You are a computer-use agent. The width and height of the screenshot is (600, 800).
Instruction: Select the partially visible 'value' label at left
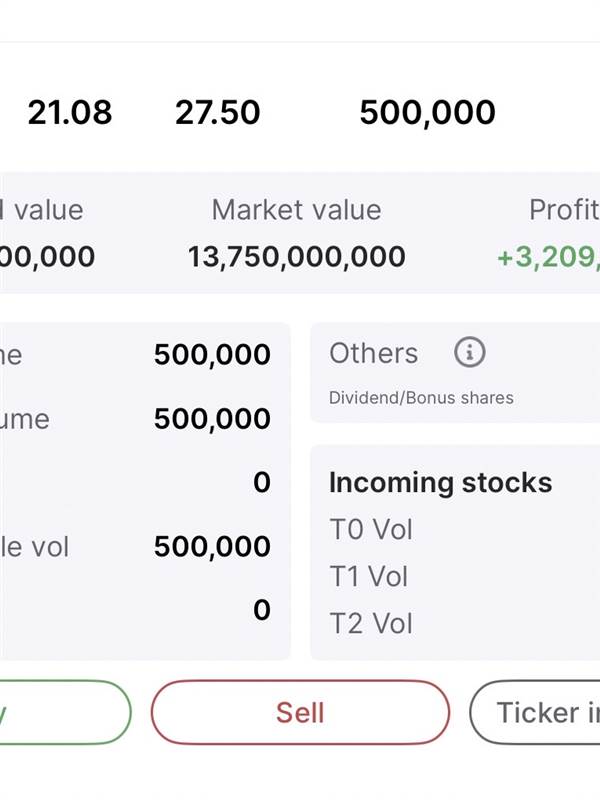pyautogui.click(x=44, y=210)
